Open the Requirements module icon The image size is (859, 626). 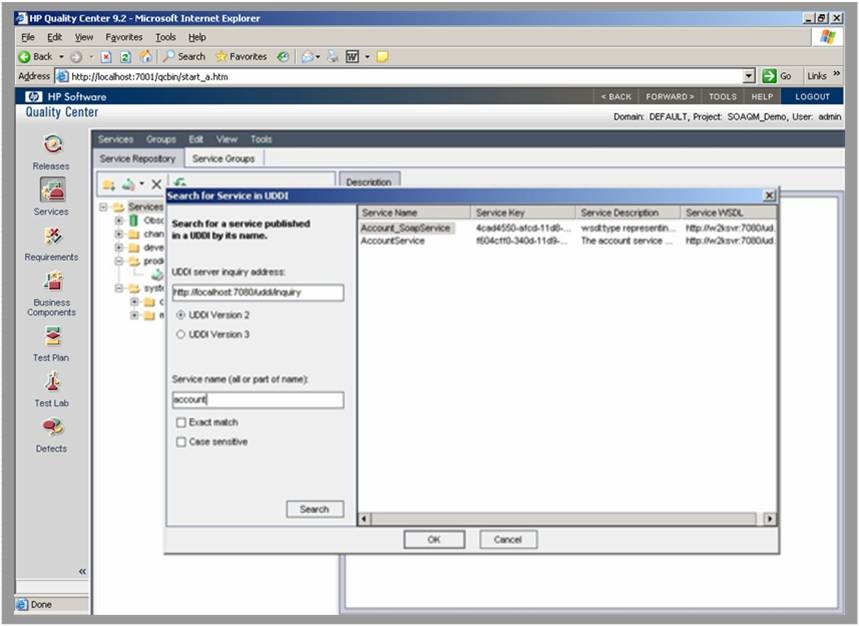pyautogui.click(x=52, y=236)
